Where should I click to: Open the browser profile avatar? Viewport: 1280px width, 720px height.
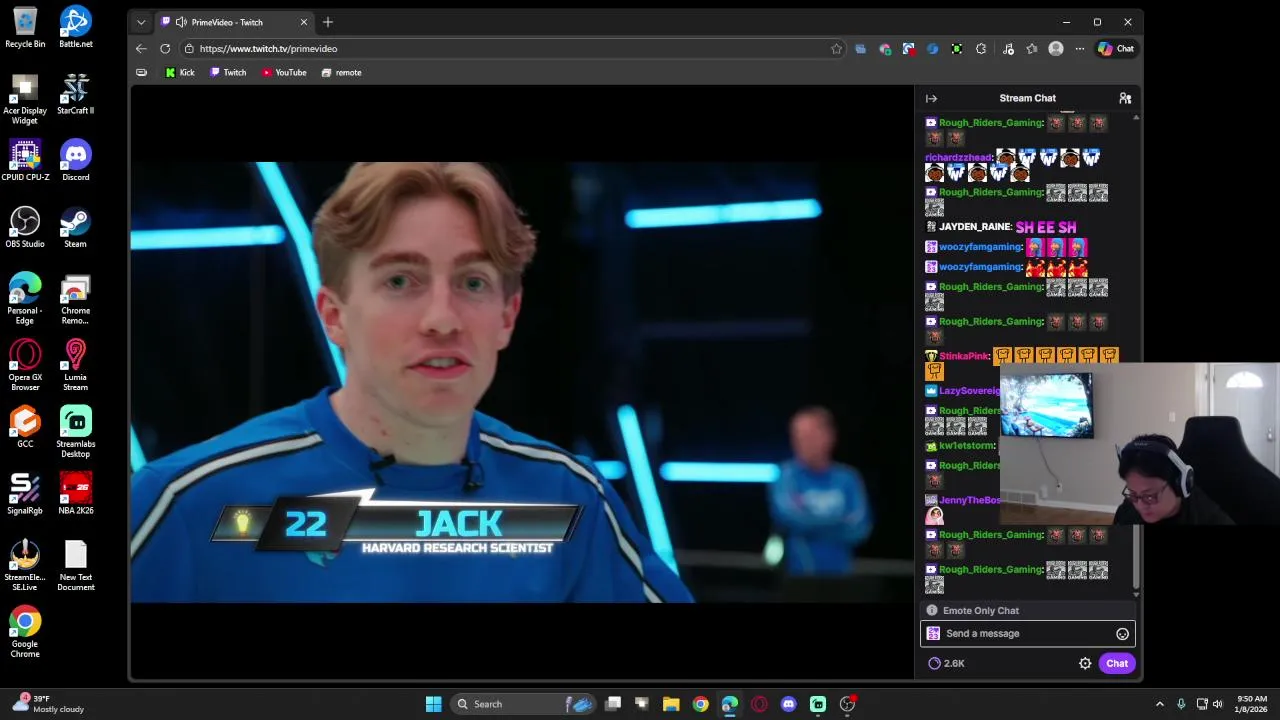tap(1056, 48)
